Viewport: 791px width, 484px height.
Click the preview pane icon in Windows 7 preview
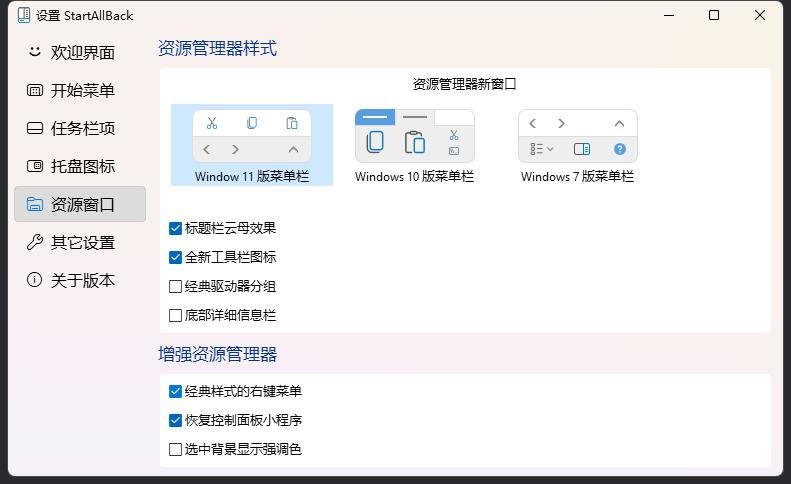tap(582, 149)
